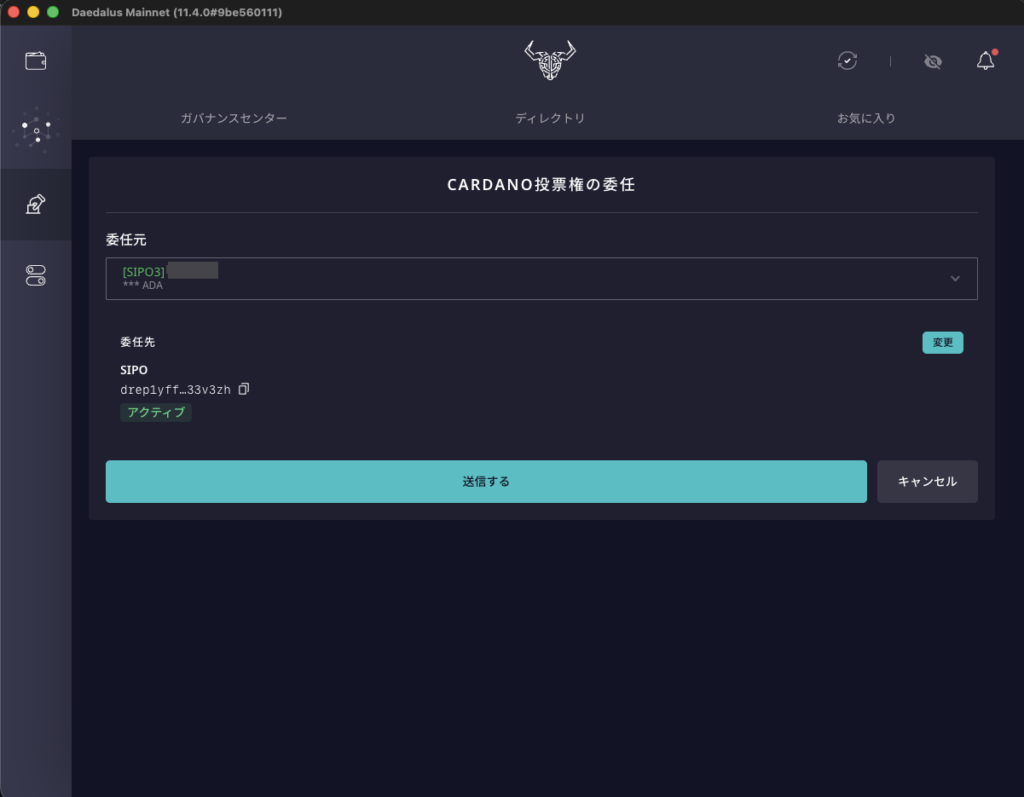Check the node sync status icon

847,61
